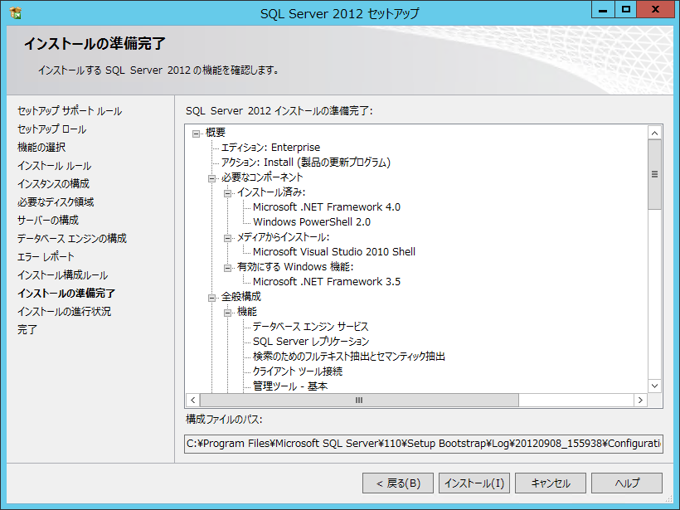Select the セットアップ サポート ルール step

click(69, 111)
